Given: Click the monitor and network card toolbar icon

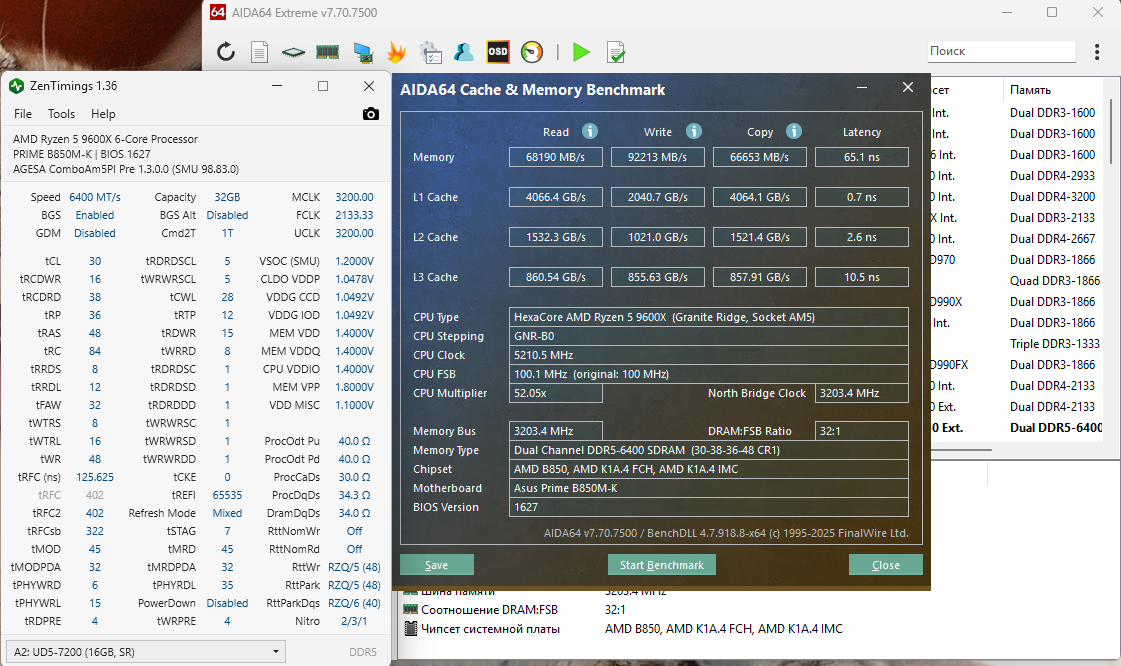Looking at the screenshot, I should pyautogui.click(x=362, y=52).
